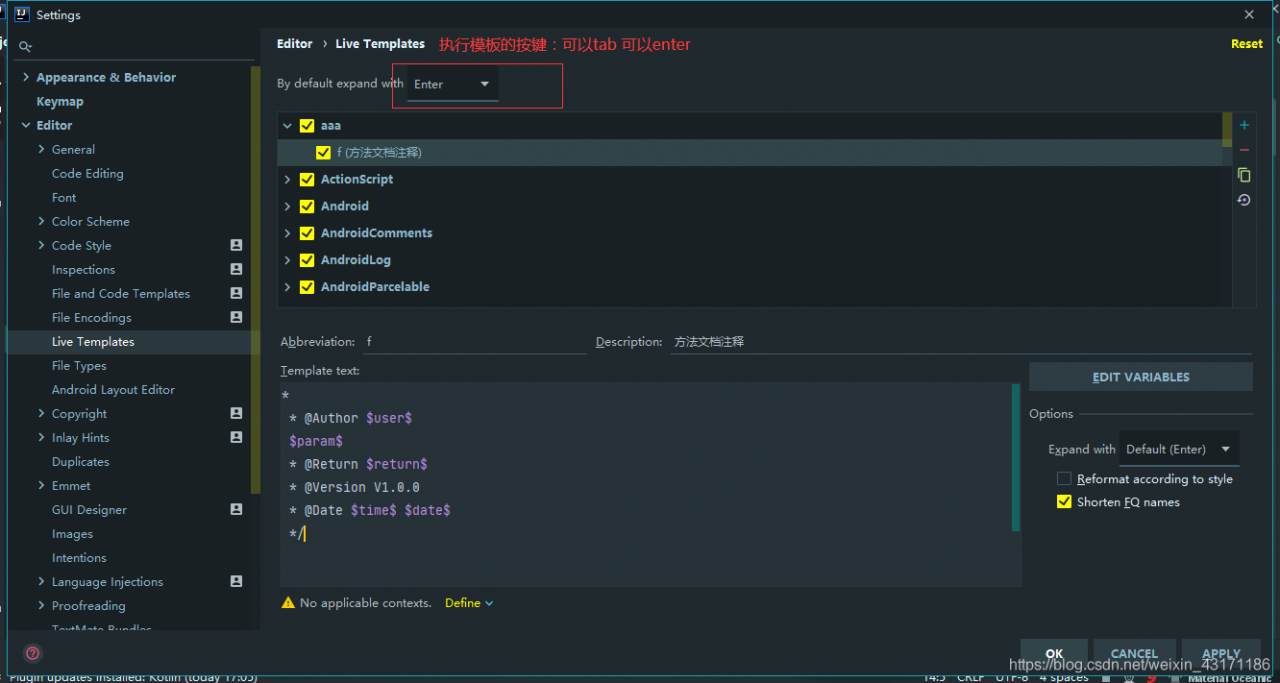Open the Intentions settings page

click(x=79, y=557)
